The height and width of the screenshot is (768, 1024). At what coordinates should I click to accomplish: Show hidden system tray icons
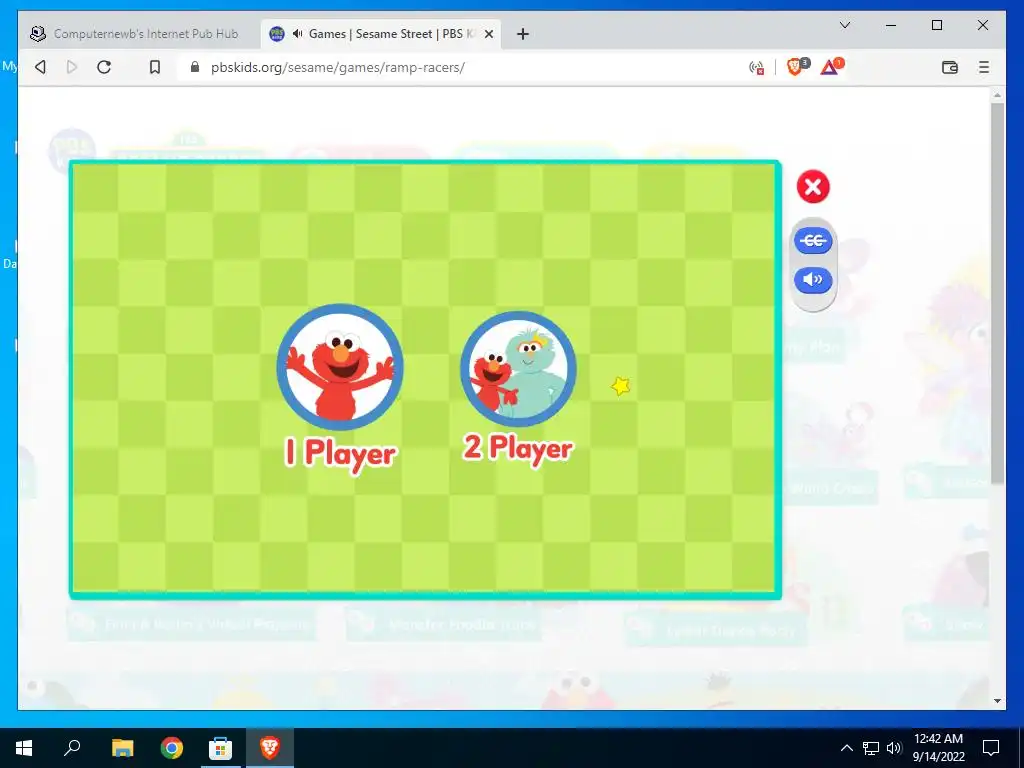[846, 748]
